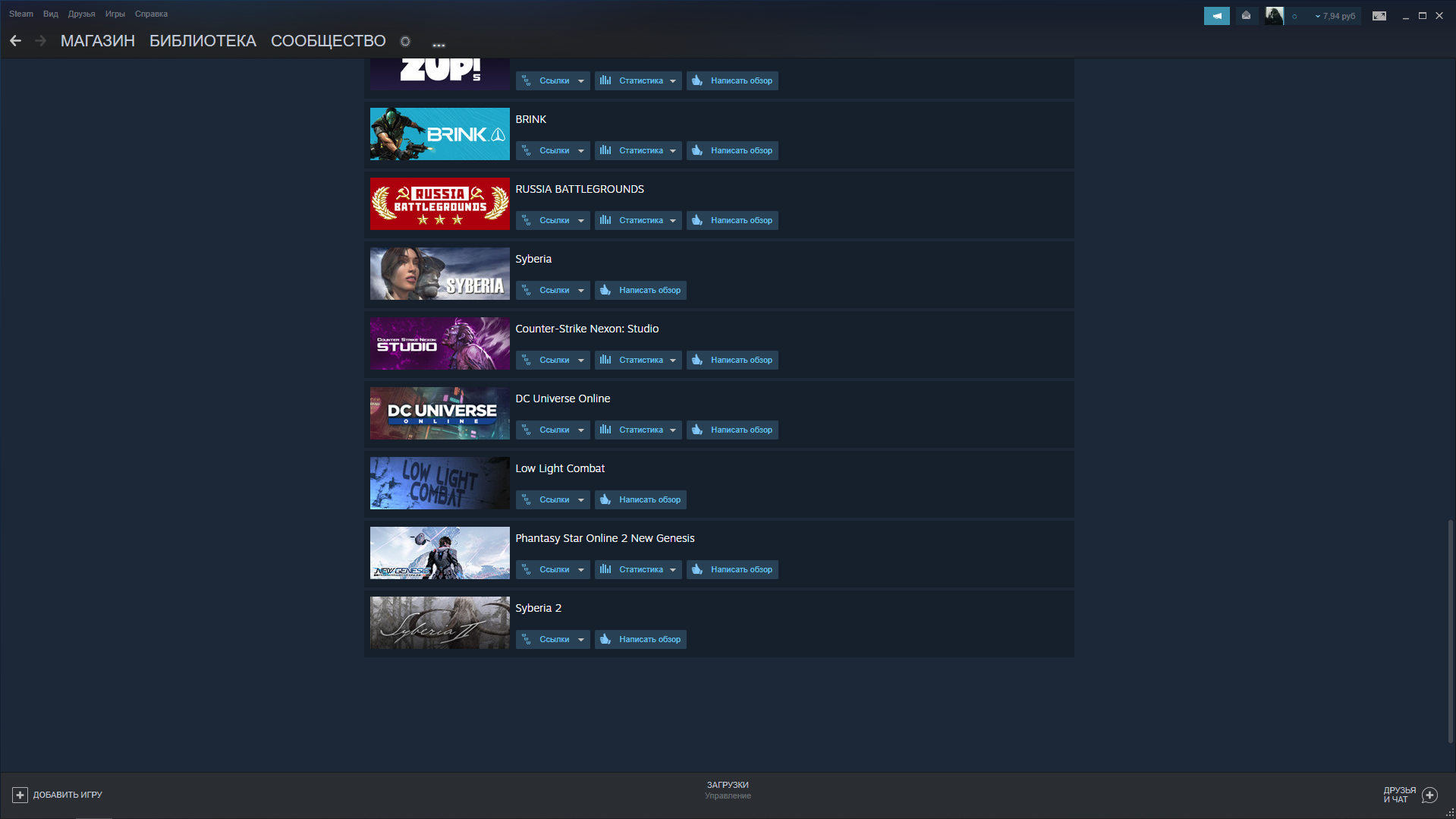The width and height of the screenshot is (1456, 819).
Task: Open the Syberia game thumbnail
Action: (440, 273)
